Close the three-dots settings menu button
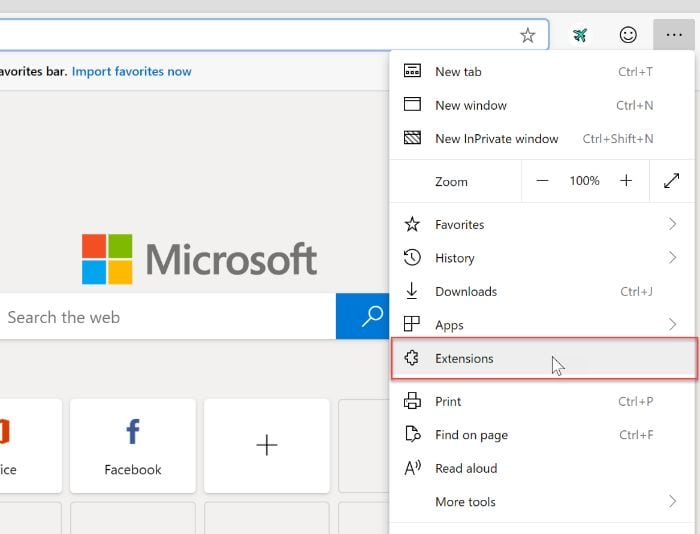The image size is (700, 534). [674, 35]
